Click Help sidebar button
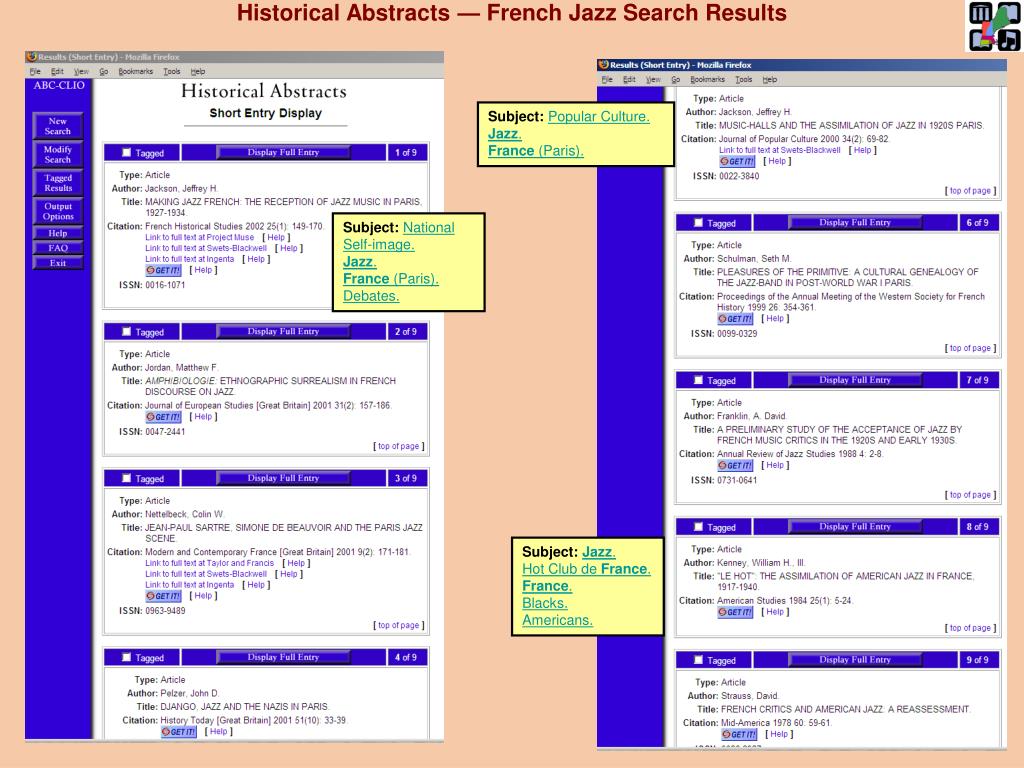The width and height of the screenshot is (1024, 768). tap(57, 233)
